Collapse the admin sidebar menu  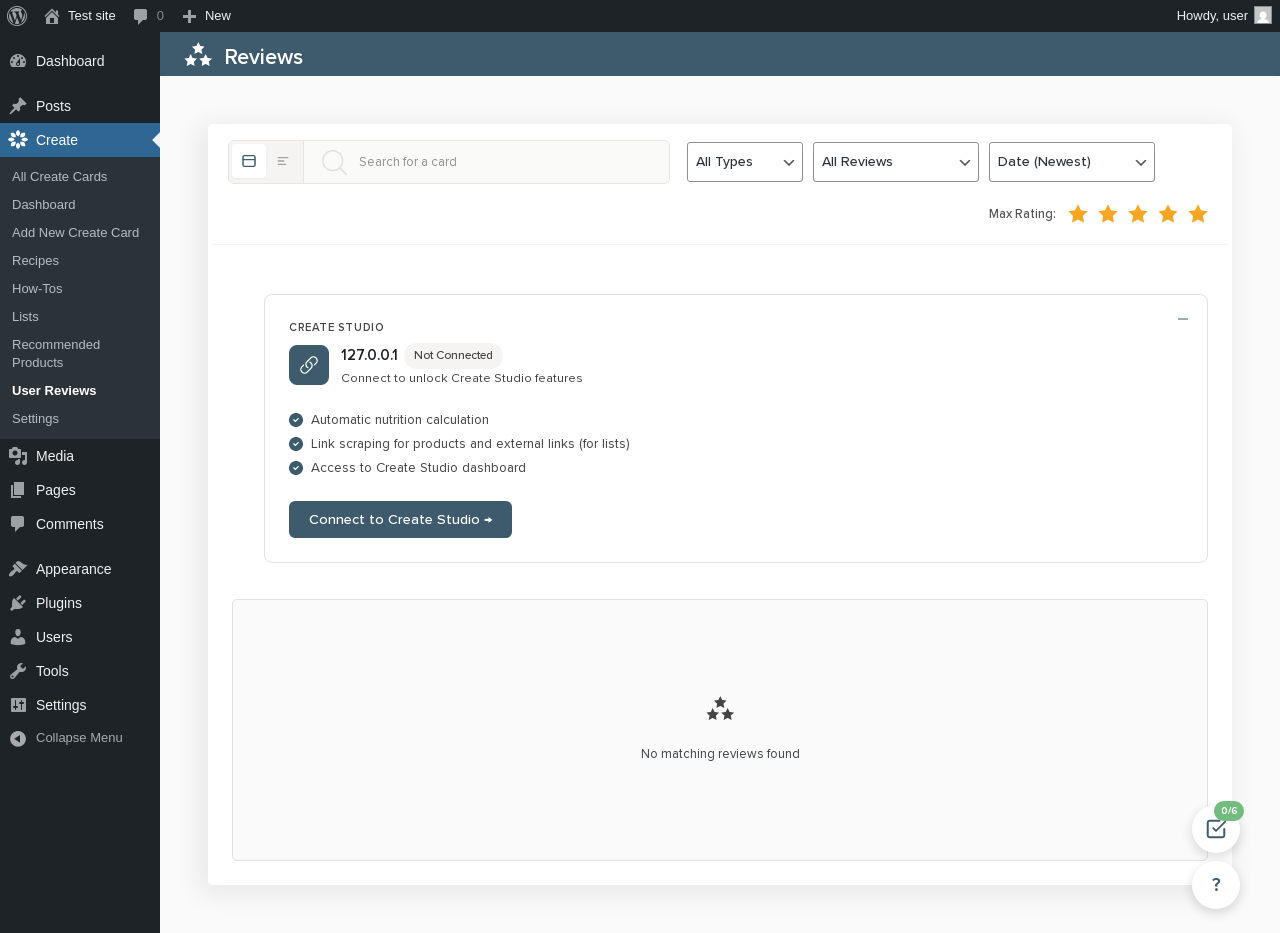tap(79, 738)
